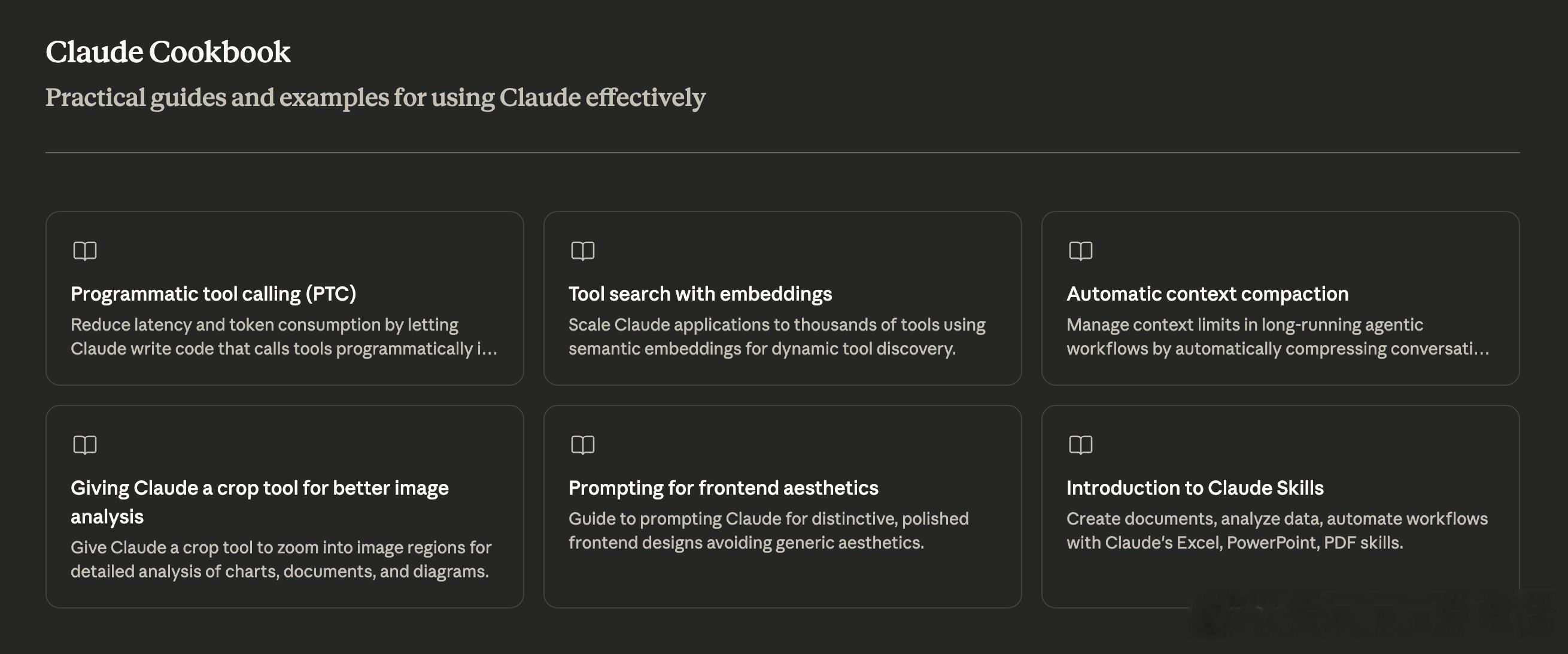Click book icon on Claude Skills card
Screen dimensions: 1568x654
tap(1080, 445)
